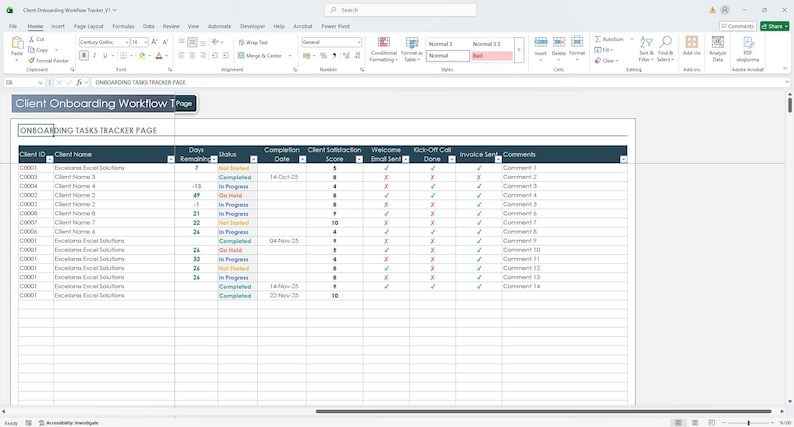This screenshot has width=794, height=427.
Task: Open Find & Select
Action: click(665, 49)
